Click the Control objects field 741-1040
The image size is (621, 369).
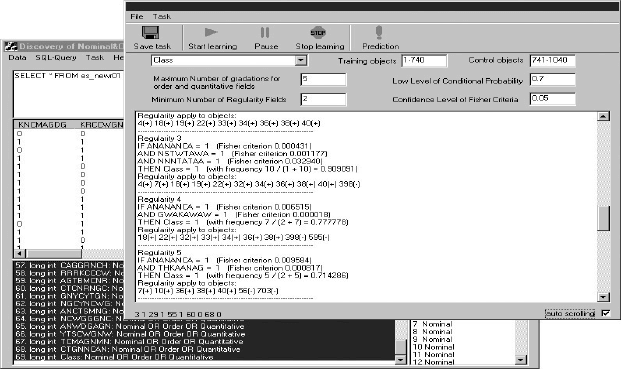tap(552, 60)
